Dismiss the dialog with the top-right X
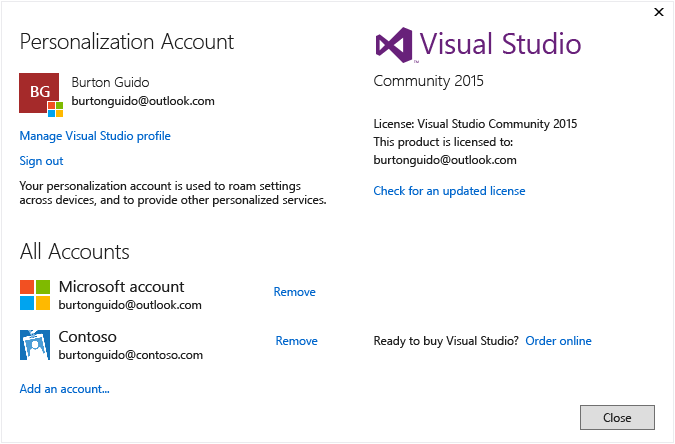 coord(659,12)
